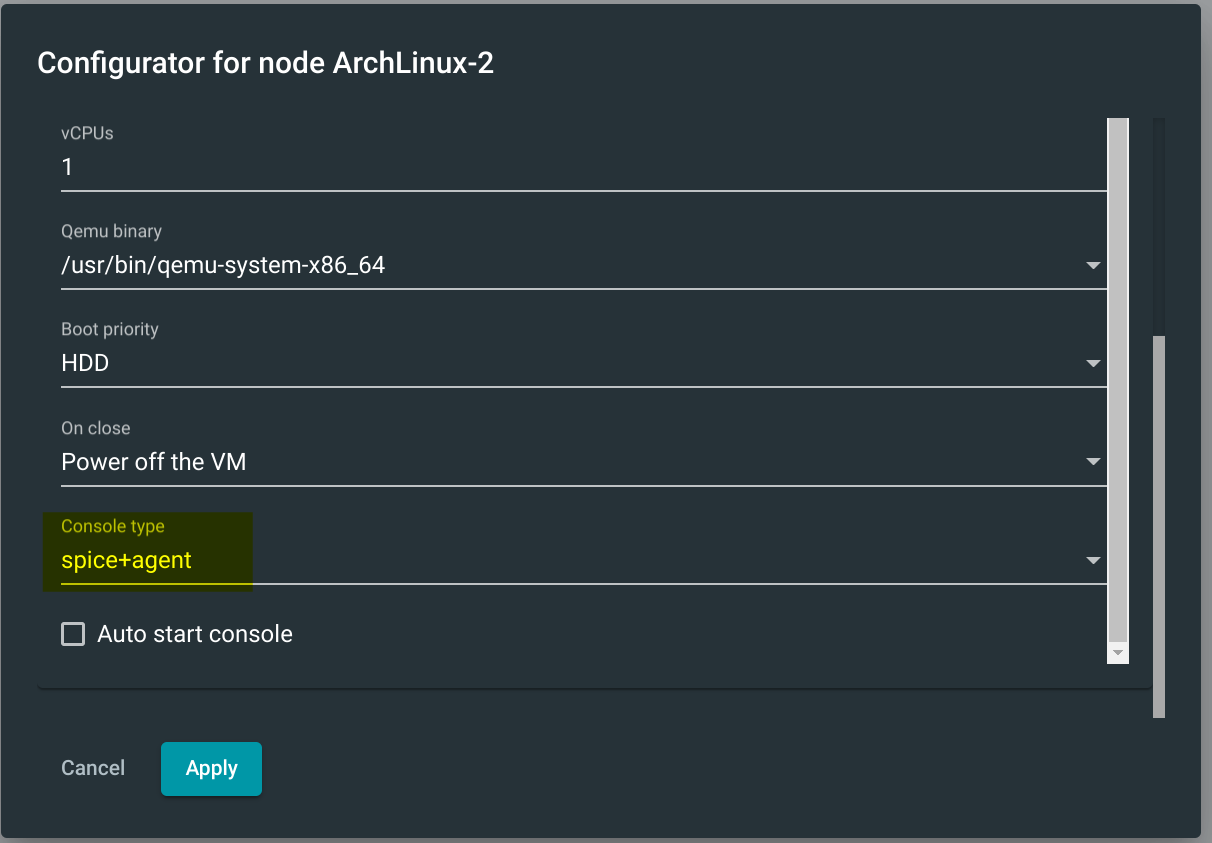Click the vCPUs value showing 1
The height and width of the screenshot is (843, 1212).
[400, 167]
